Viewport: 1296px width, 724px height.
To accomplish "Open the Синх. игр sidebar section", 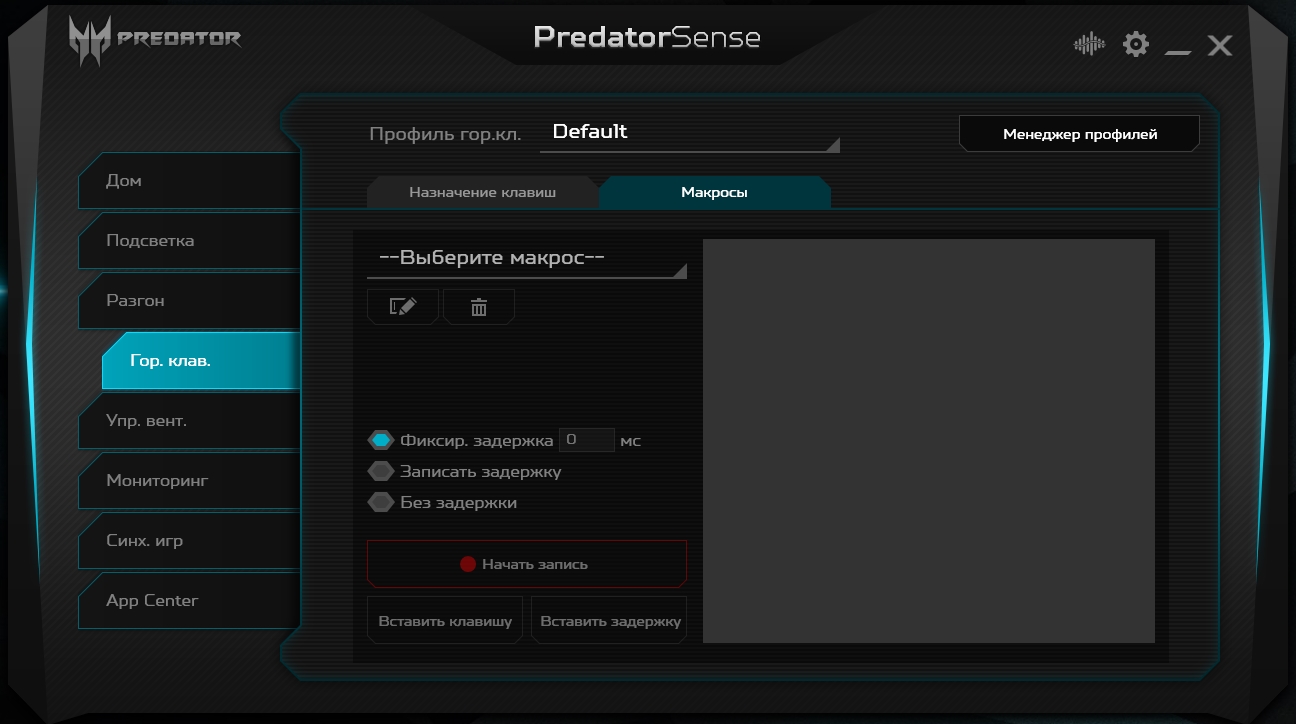I will click(189, 541).
